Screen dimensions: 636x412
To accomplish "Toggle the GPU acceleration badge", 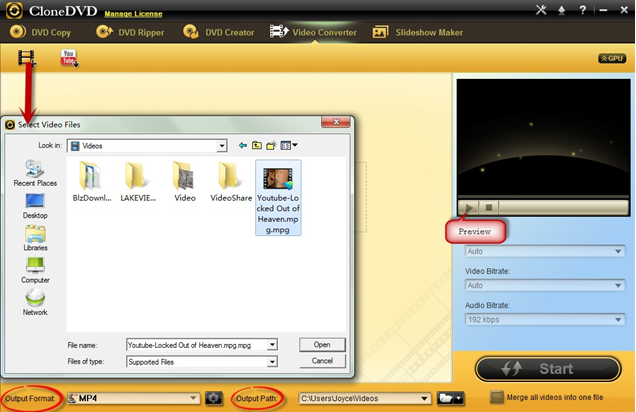I will 612,58.
